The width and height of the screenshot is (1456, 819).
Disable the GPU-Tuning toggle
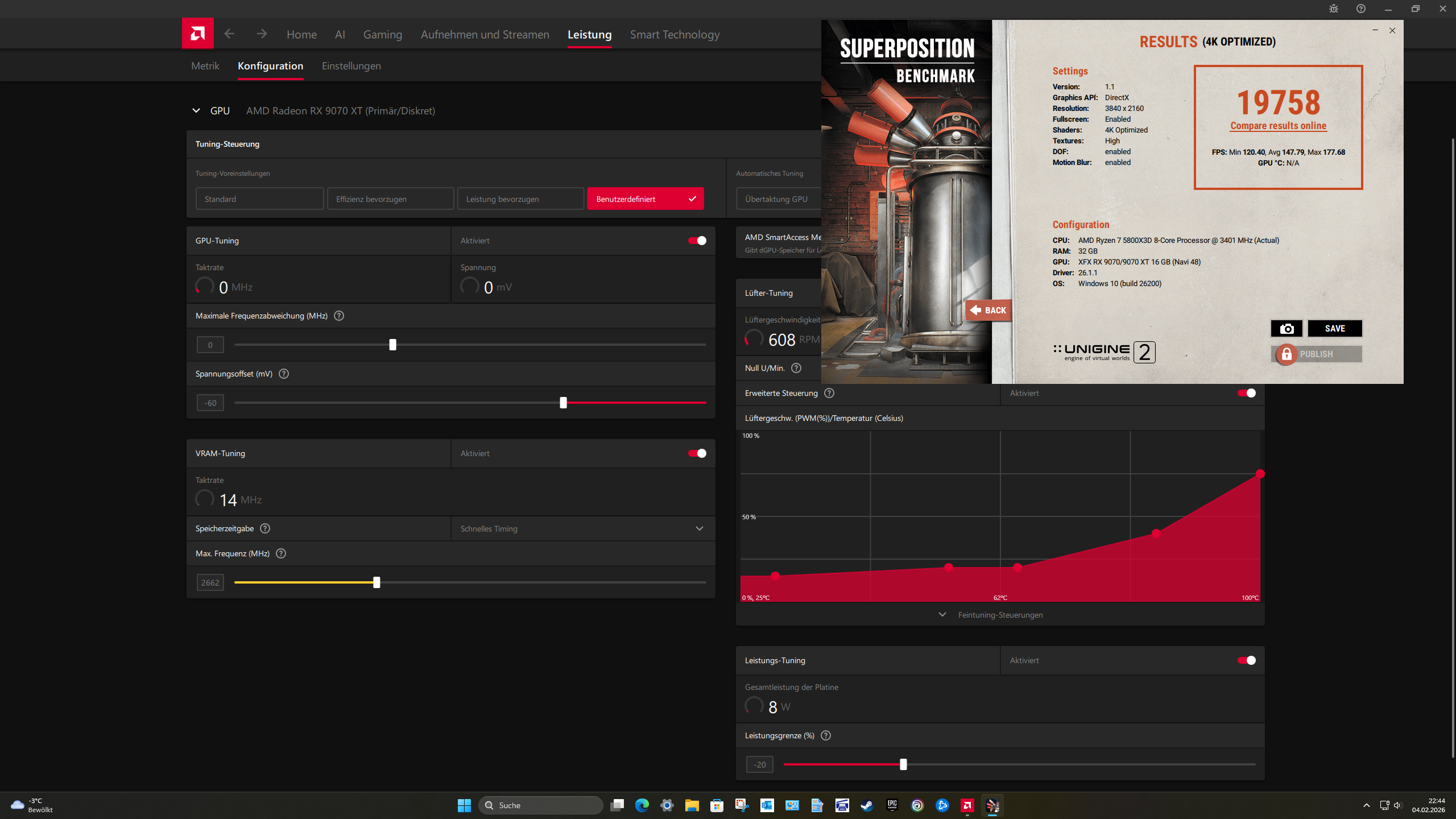697,241
